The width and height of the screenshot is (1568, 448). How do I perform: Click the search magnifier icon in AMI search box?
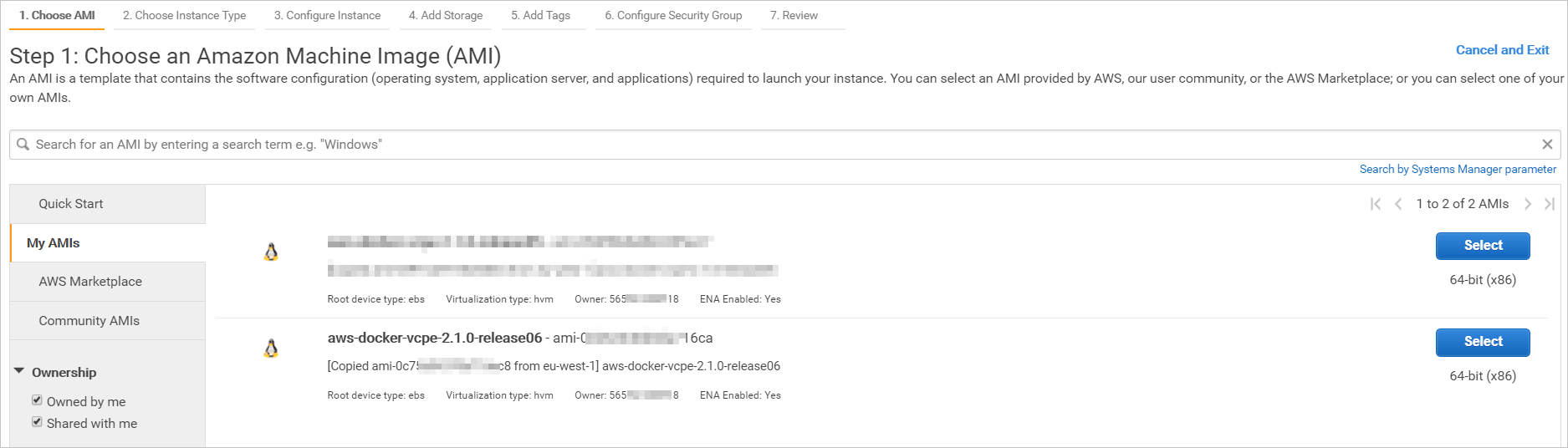pos(23,145)
